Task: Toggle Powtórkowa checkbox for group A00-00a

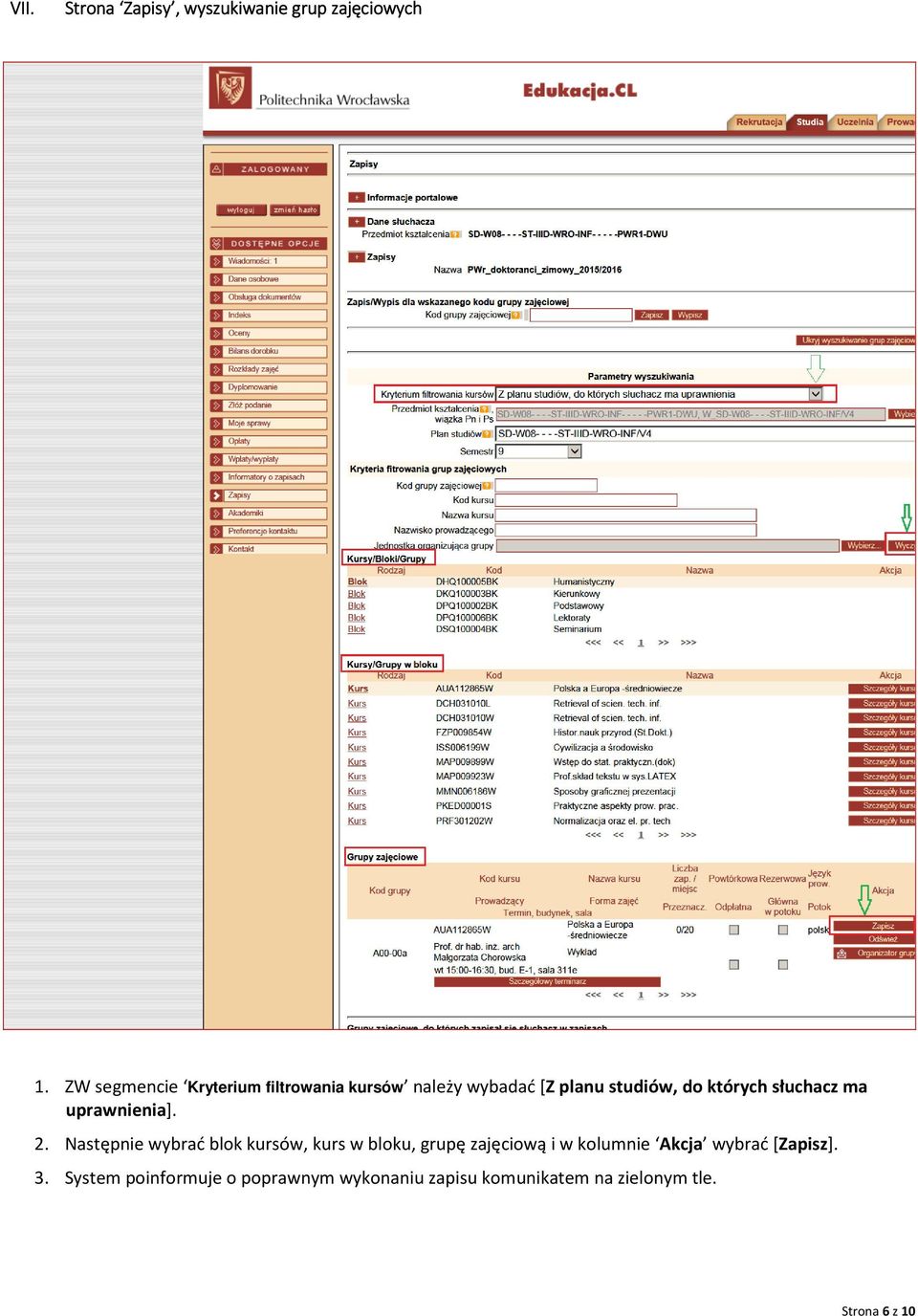Action: coord(733,930)
